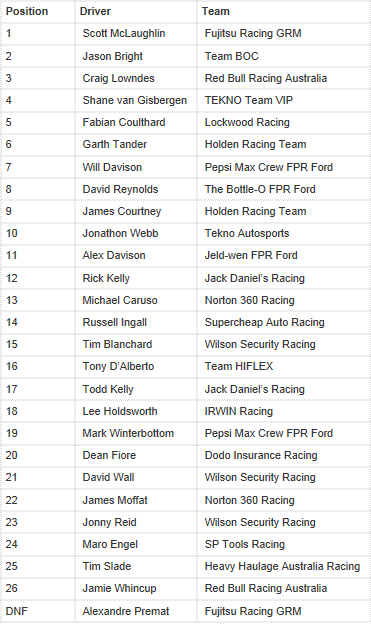Select the Scott McLaughlin driver cell
The image size is (371, 626).
click(x=136, y=34)
